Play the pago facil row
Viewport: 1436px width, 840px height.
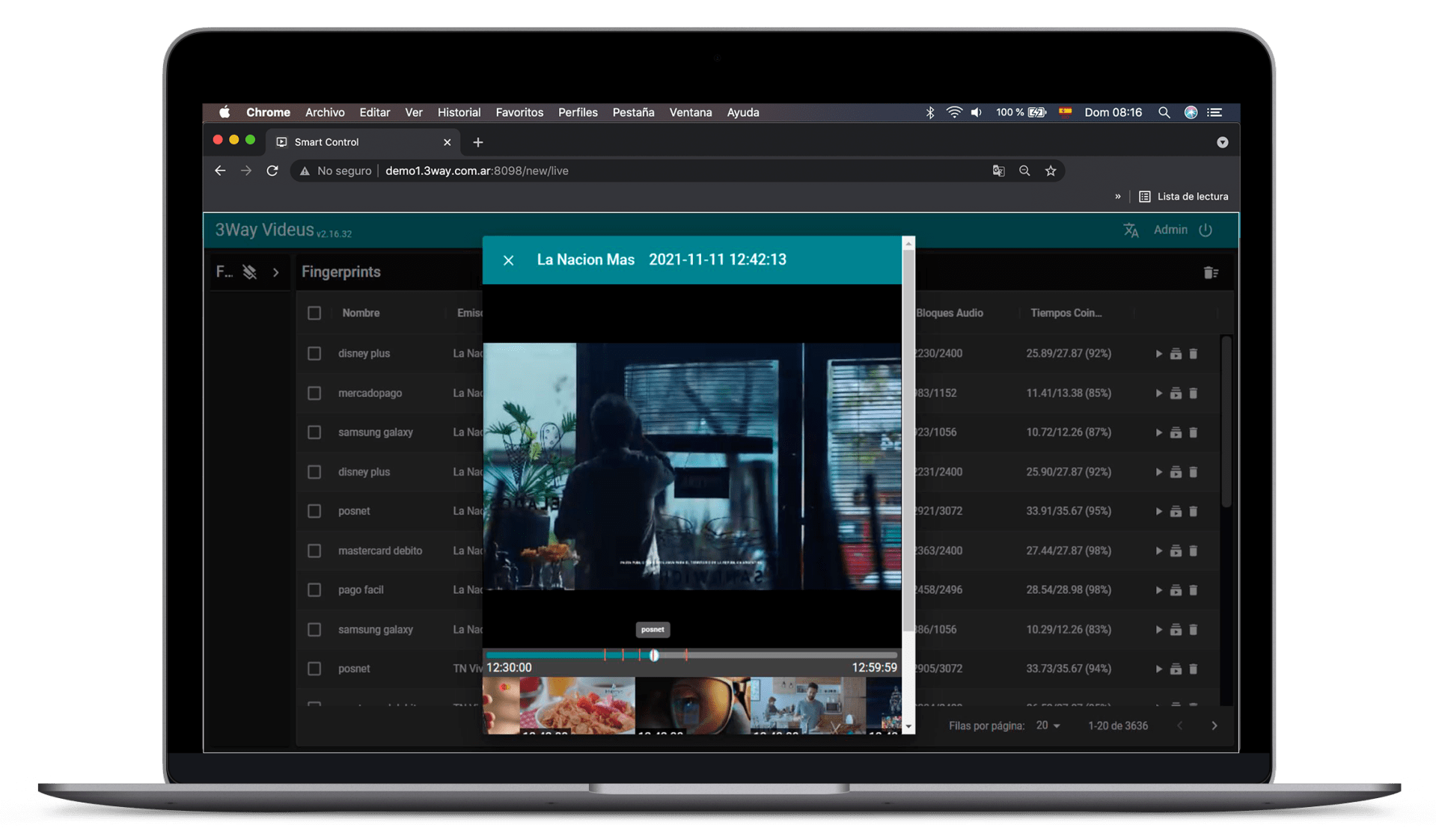click(1158, 590)
